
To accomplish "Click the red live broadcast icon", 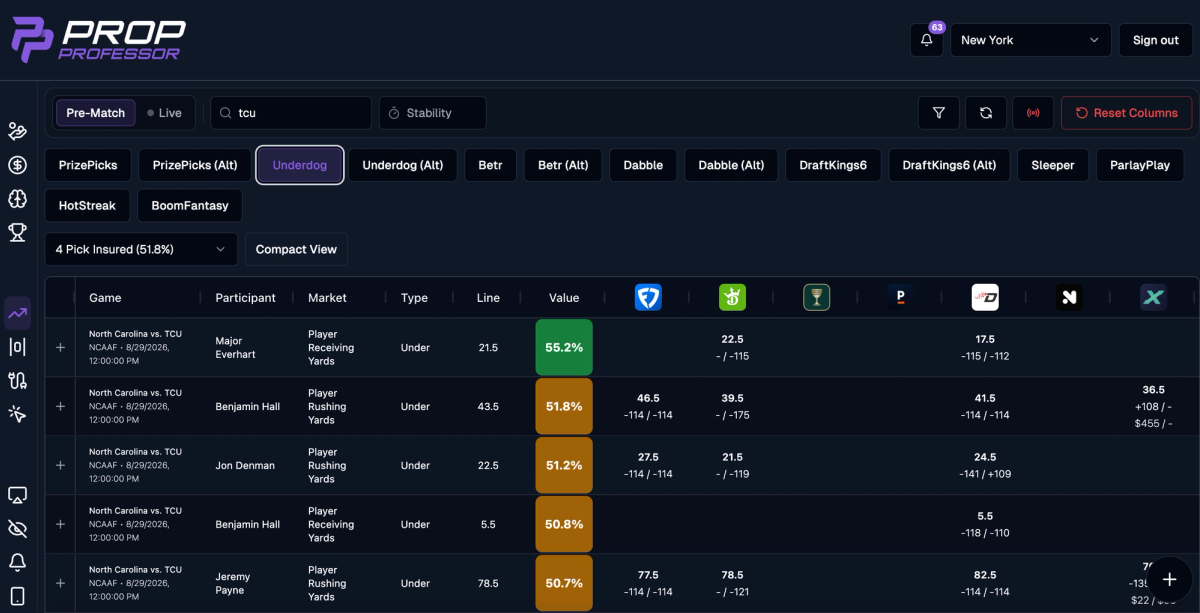I will [1033, 113].
